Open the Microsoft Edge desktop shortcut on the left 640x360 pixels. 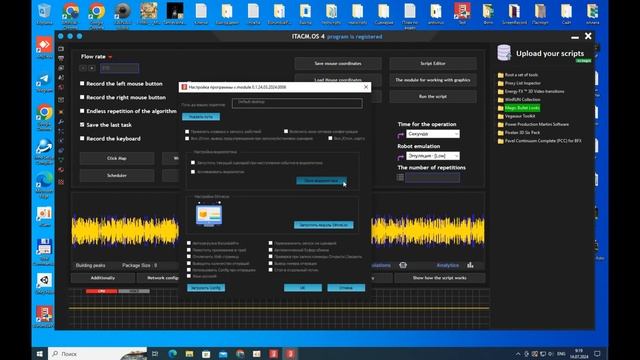point(44,184)
